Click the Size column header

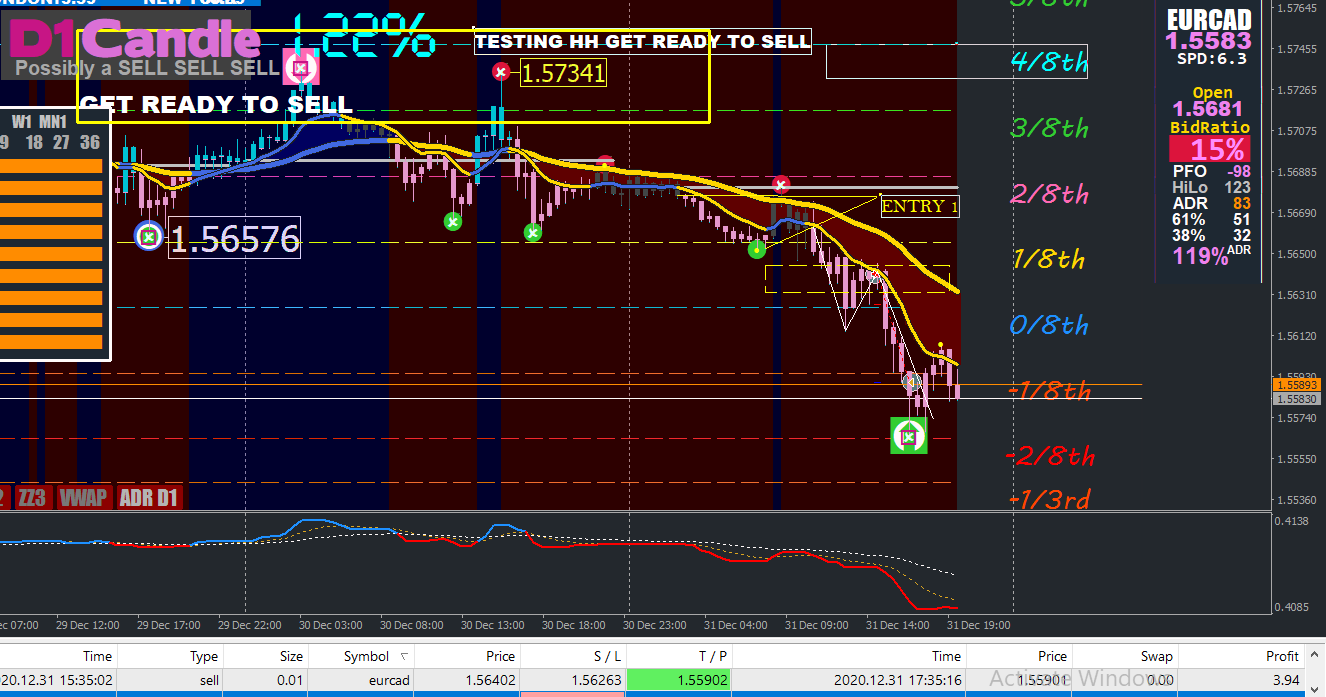point(266,656)
